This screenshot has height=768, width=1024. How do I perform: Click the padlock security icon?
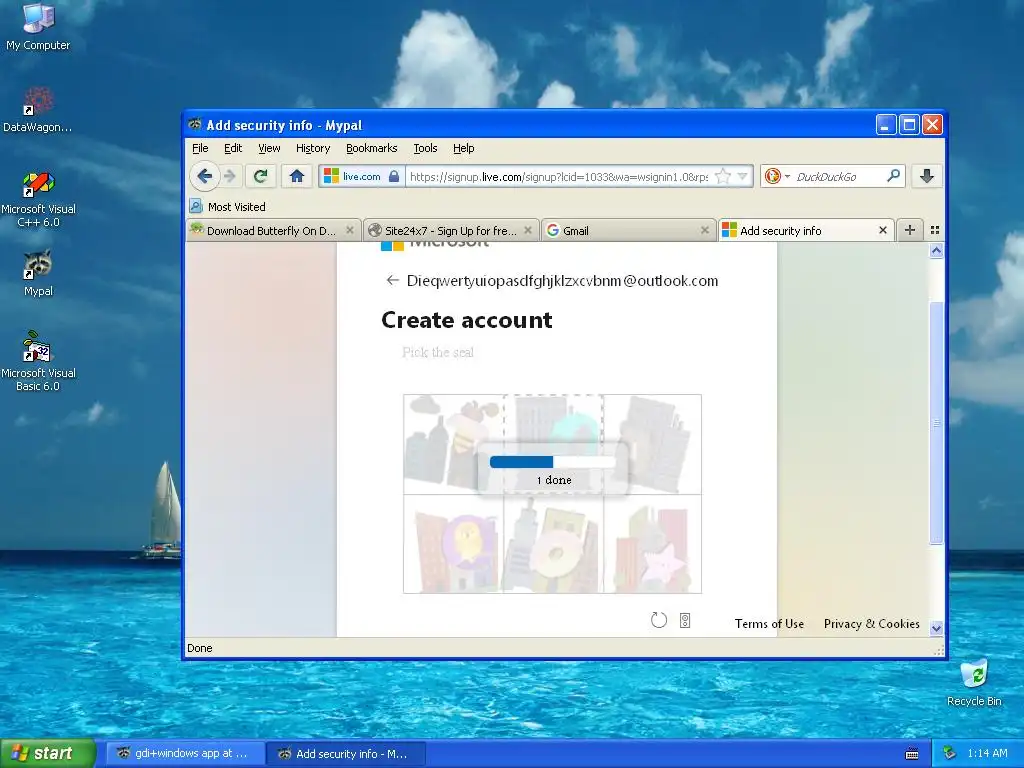coord(394,176)
